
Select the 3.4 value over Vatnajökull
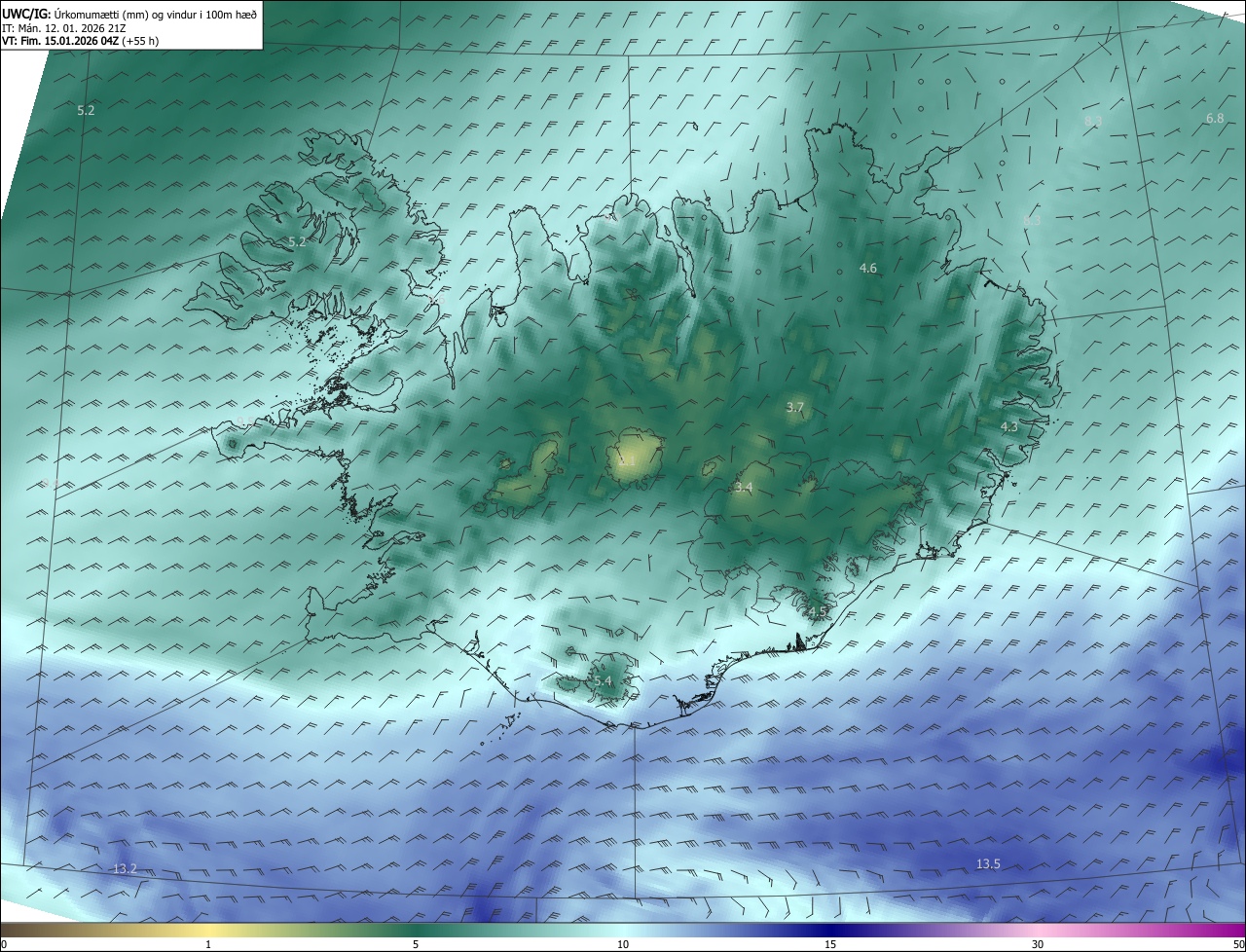click(x=744, y=487)
